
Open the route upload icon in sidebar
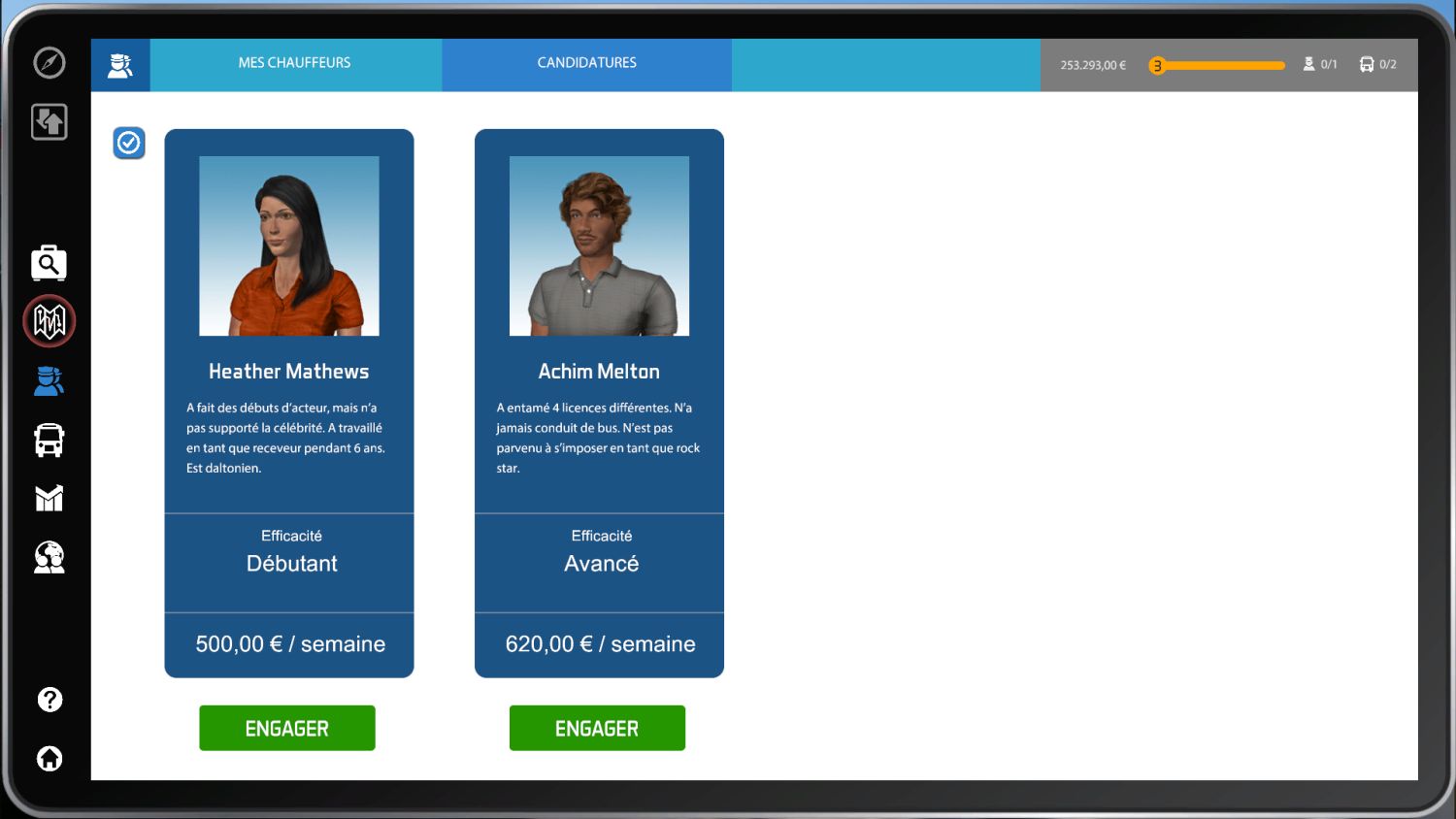tap(50, 122)
